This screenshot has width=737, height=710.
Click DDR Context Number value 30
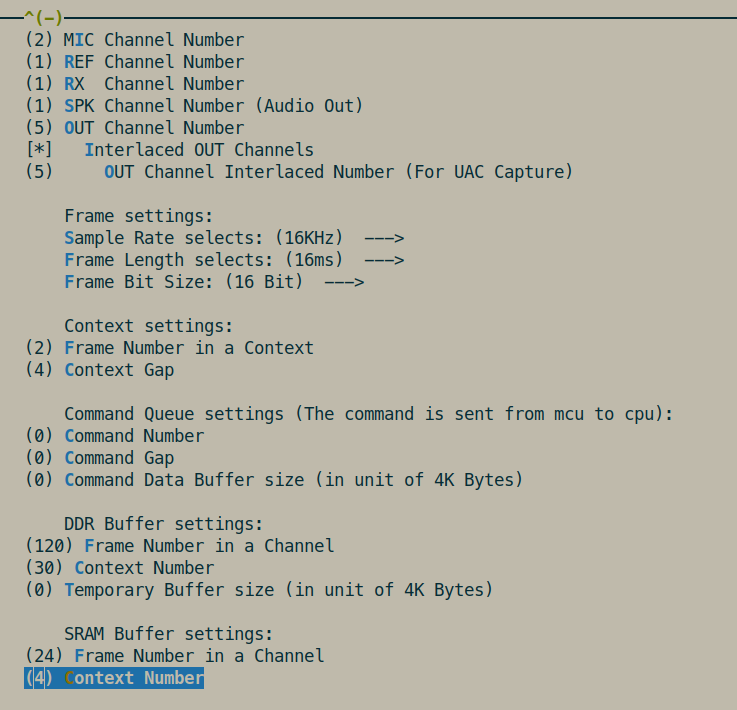[120, 568]
